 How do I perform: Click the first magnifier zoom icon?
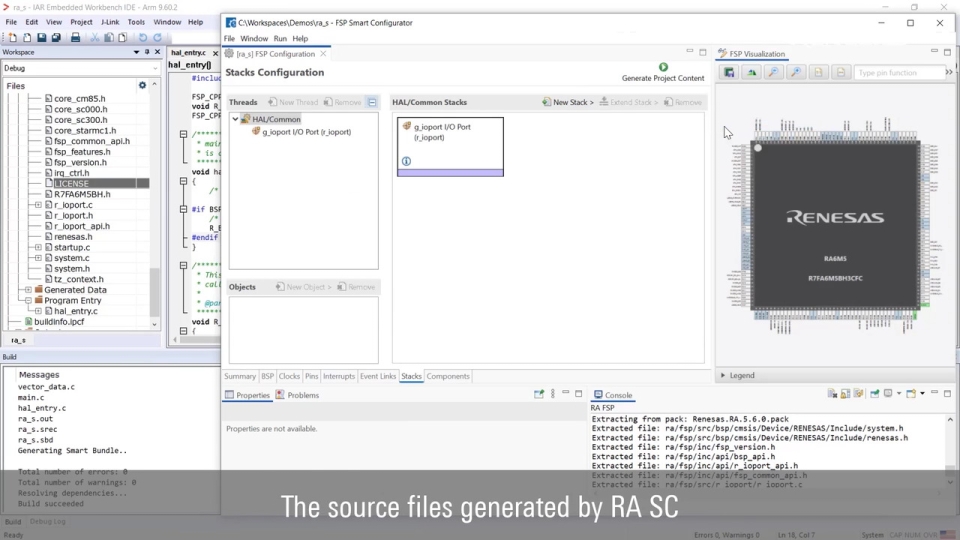coord(773,73)
